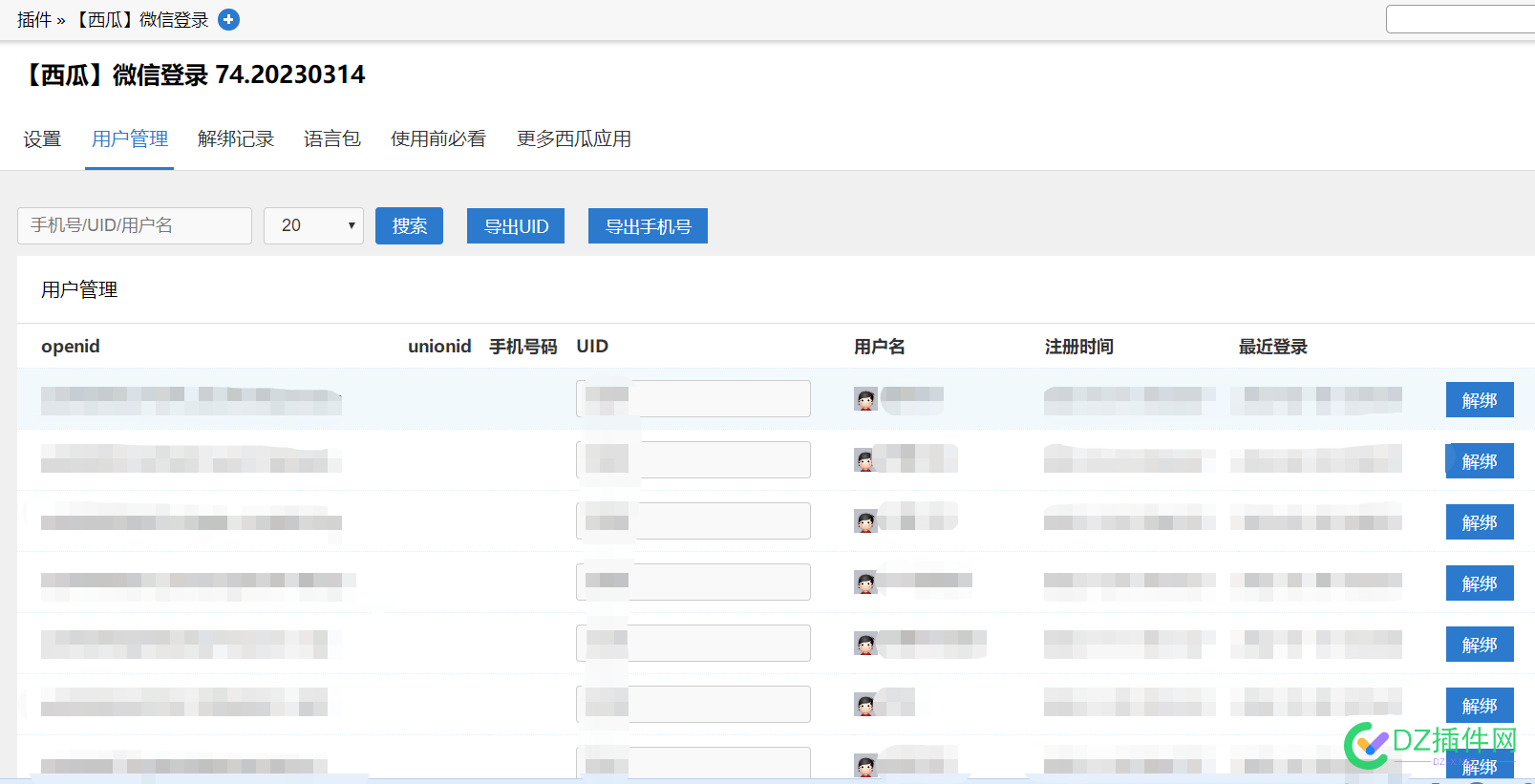Click the UID input field in fourth row
Screen dimensions: 1535x784
click(x=693, y=582)
